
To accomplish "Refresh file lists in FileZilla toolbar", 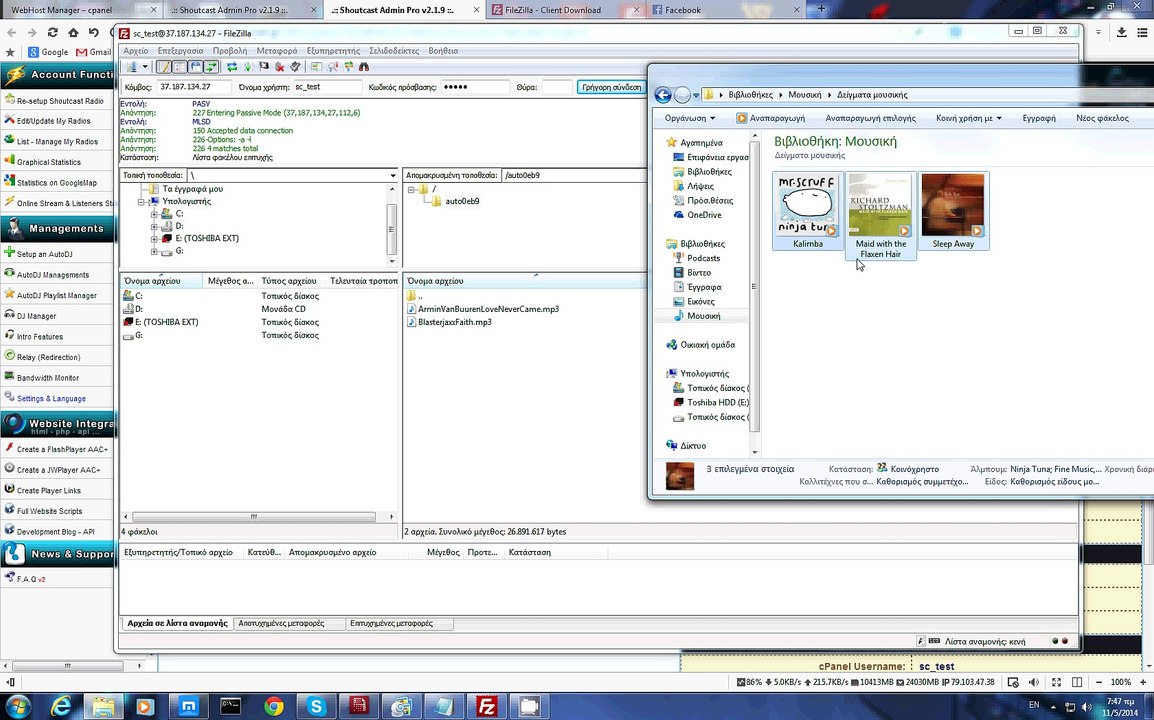I will point(232,67).
